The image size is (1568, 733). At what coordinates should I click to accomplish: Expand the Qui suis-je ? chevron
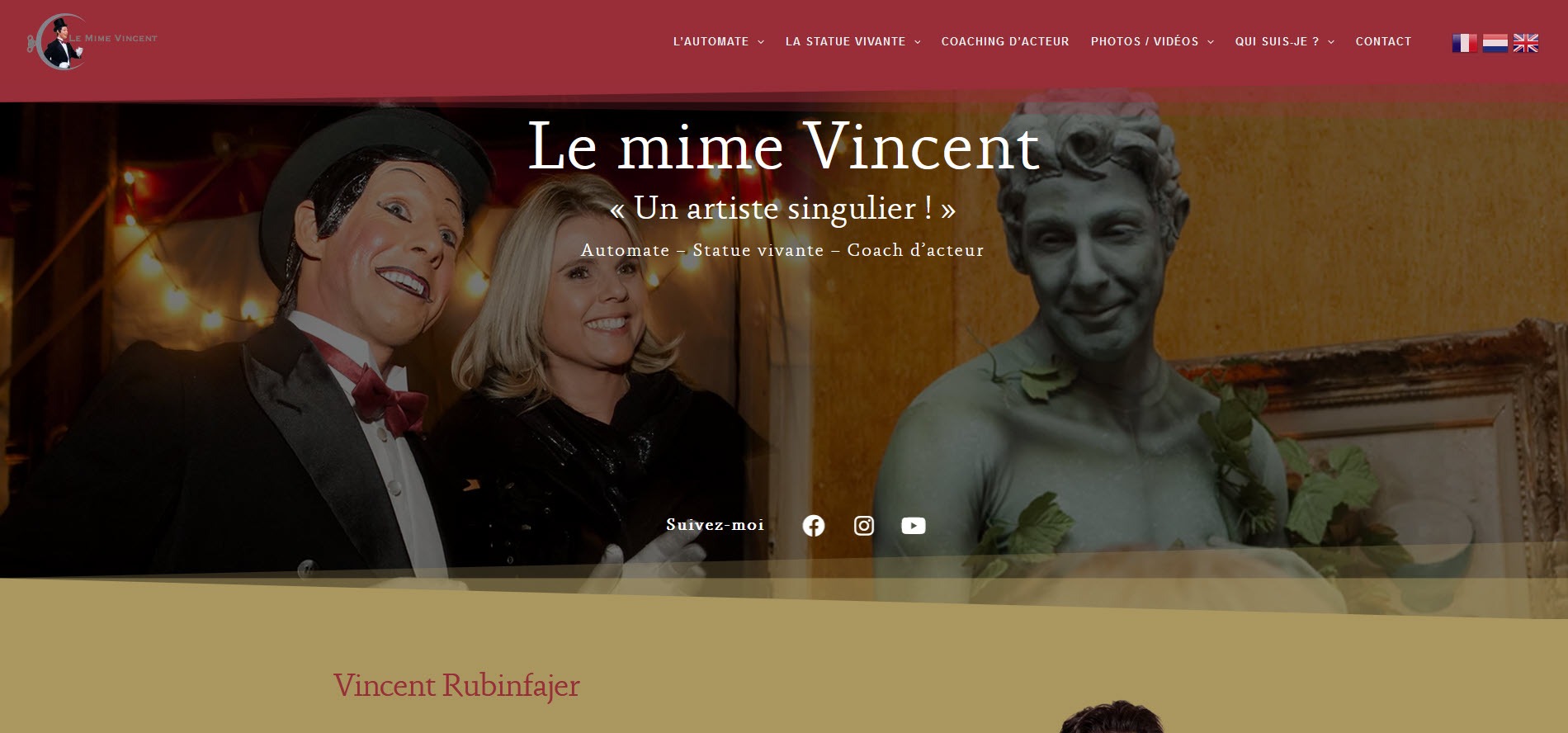click(1331, 42)
